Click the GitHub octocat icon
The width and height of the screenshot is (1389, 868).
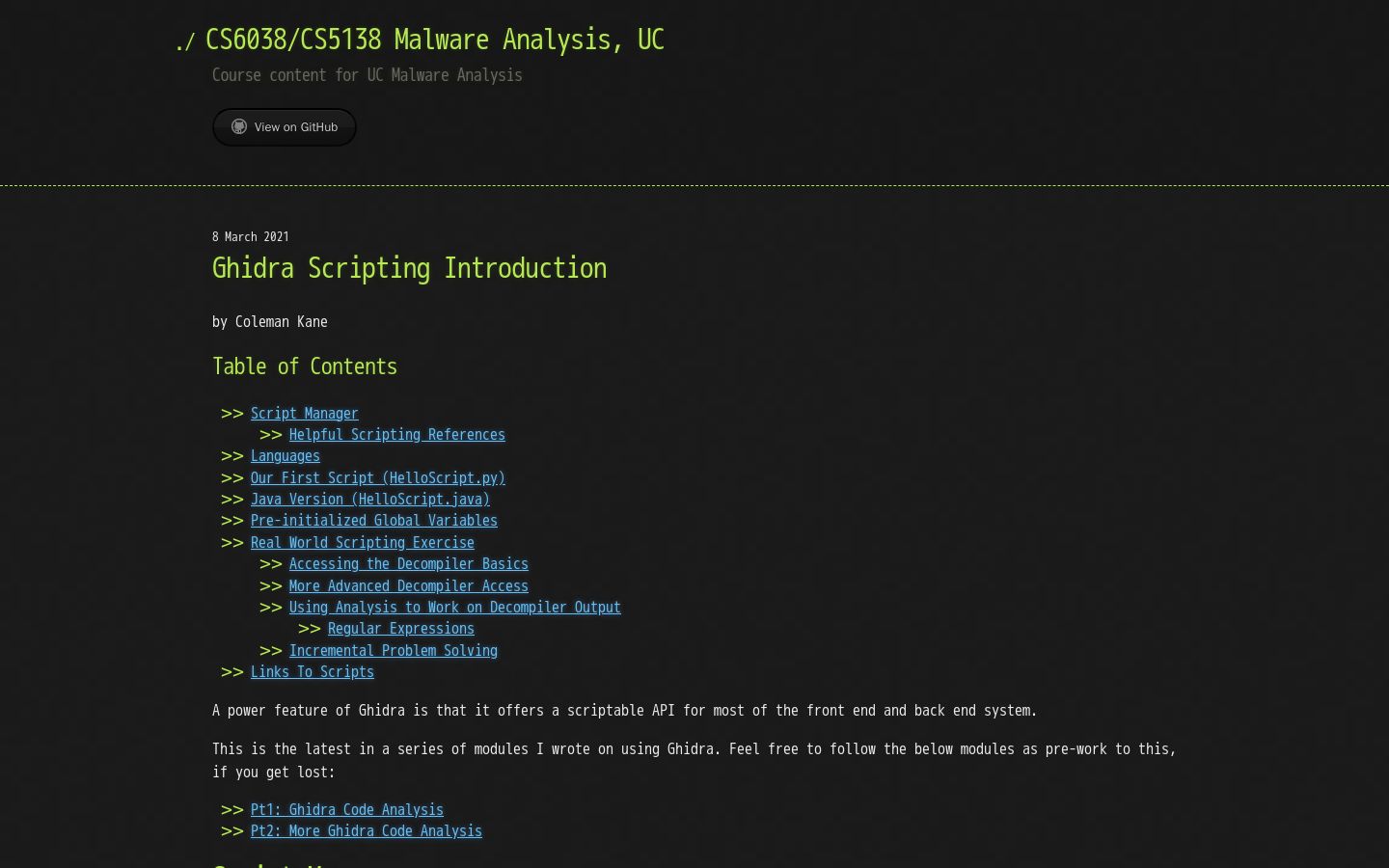click(x=239, y=126)
